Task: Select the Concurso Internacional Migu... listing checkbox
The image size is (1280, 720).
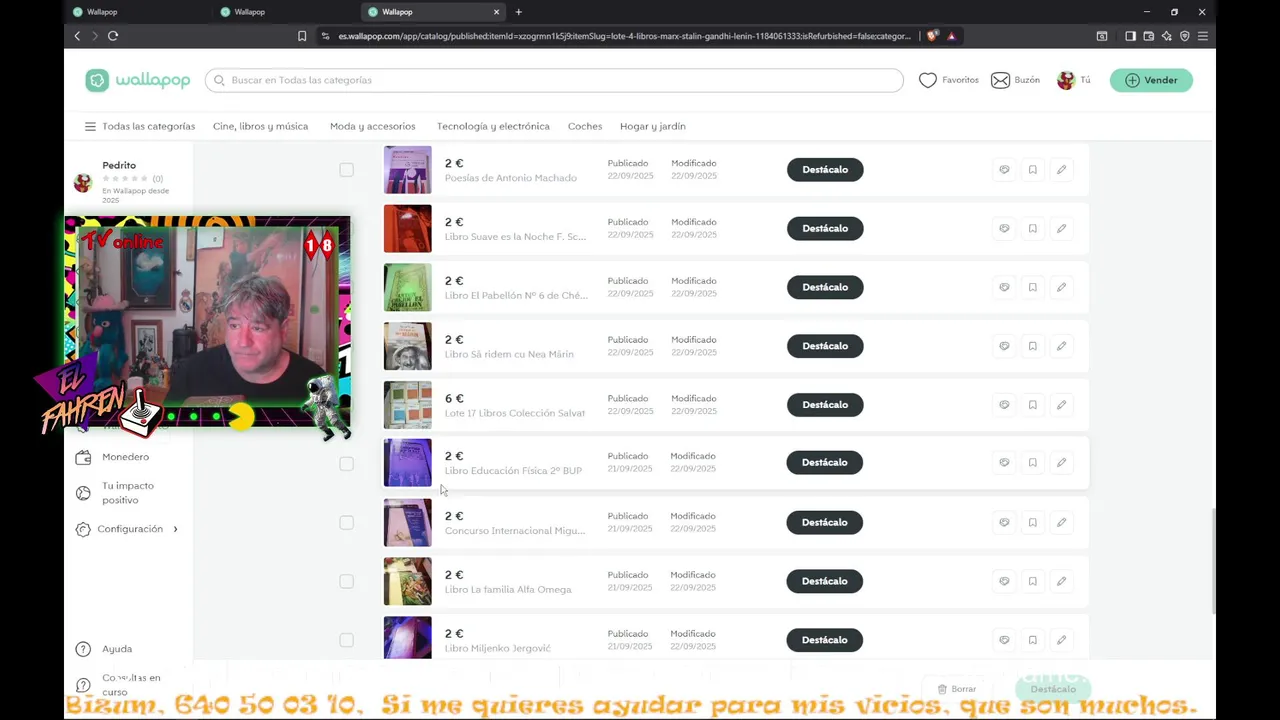Action: (x=346, y=523)
